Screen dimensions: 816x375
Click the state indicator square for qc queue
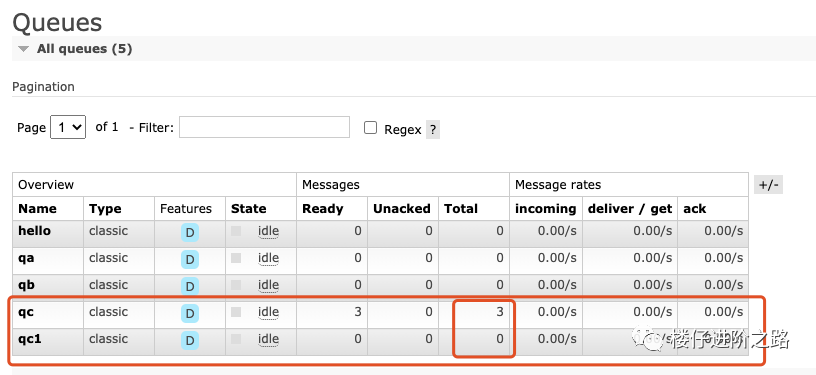click(x=236, y=312)
